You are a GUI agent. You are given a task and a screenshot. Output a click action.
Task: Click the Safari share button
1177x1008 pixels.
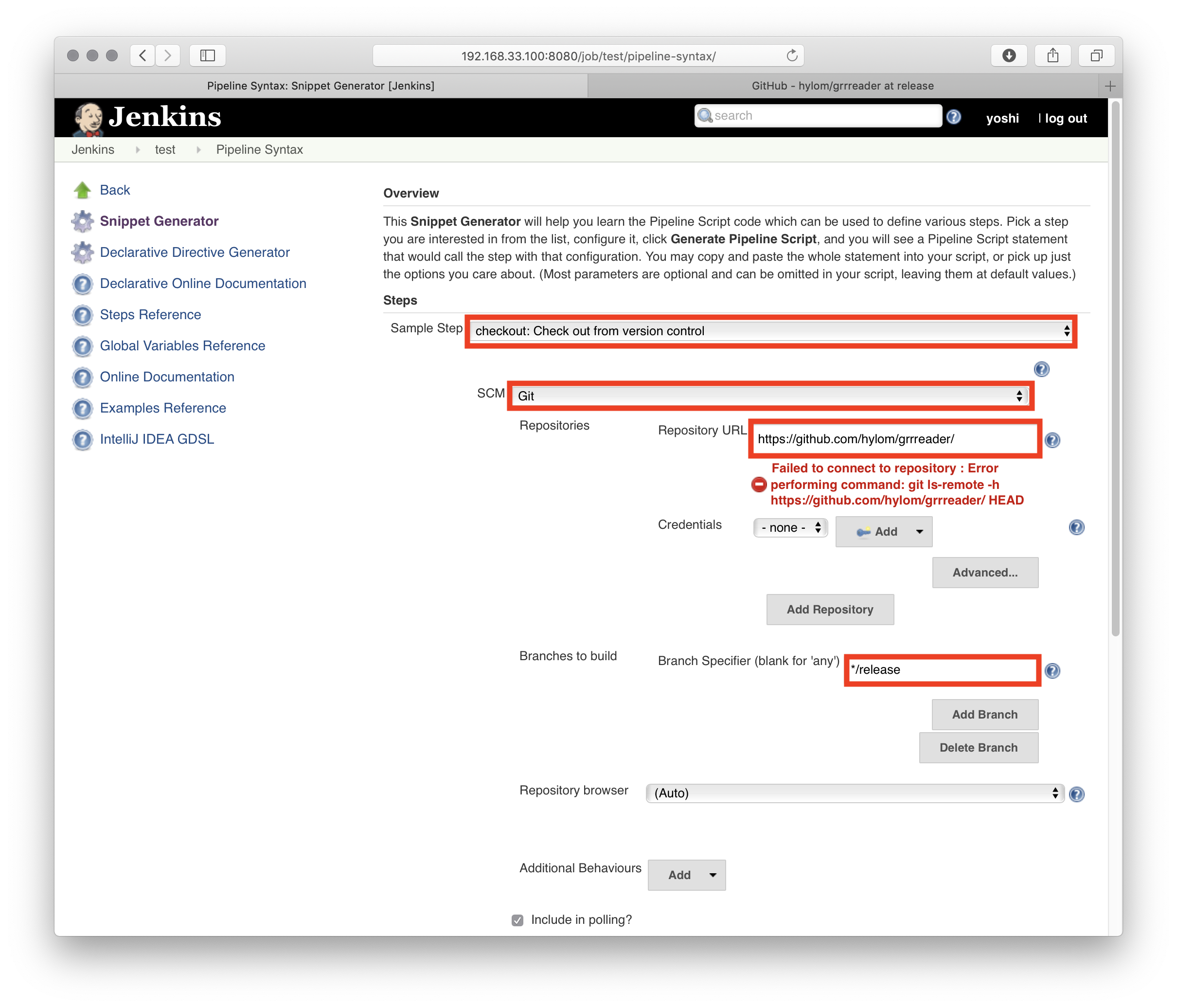(1052, 55)
